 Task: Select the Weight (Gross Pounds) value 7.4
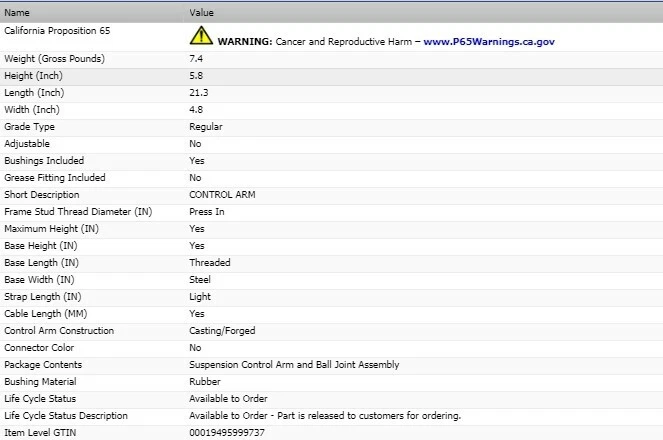coord(197,59)
